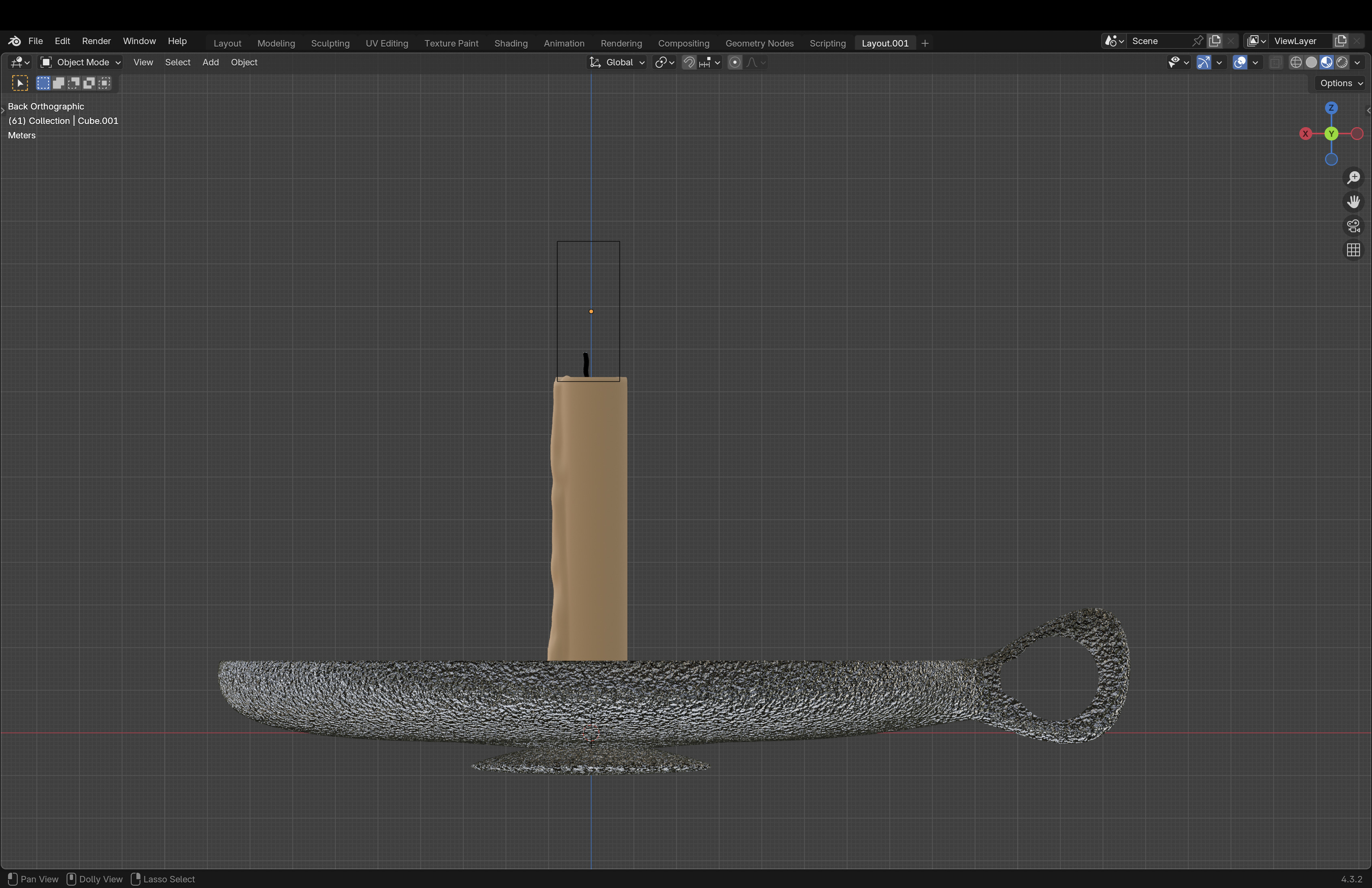Switch to the Shading workspace tab

(510, 43)
